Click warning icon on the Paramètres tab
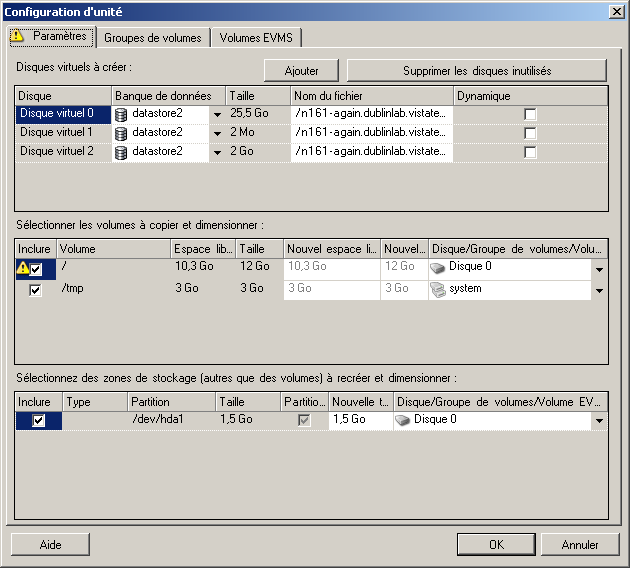The image size is (630, 568). point(18,37)
